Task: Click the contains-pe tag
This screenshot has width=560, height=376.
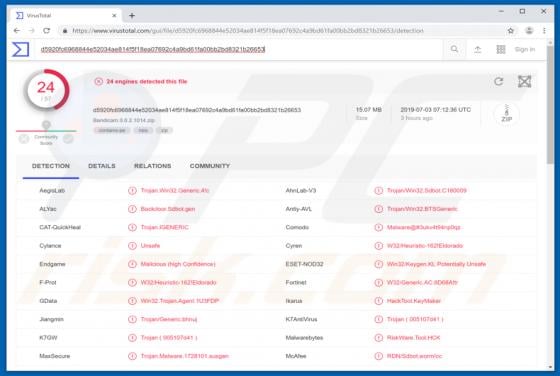Action: point(112,130)
